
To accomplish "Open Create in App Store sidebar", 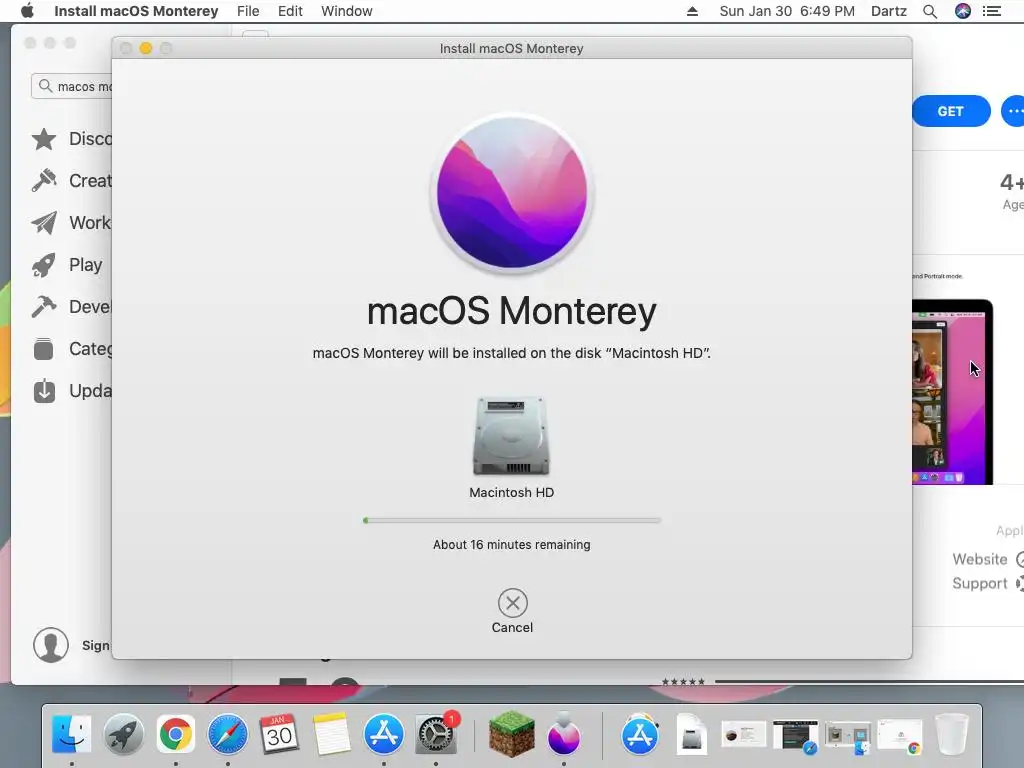I will coord(72,180).
